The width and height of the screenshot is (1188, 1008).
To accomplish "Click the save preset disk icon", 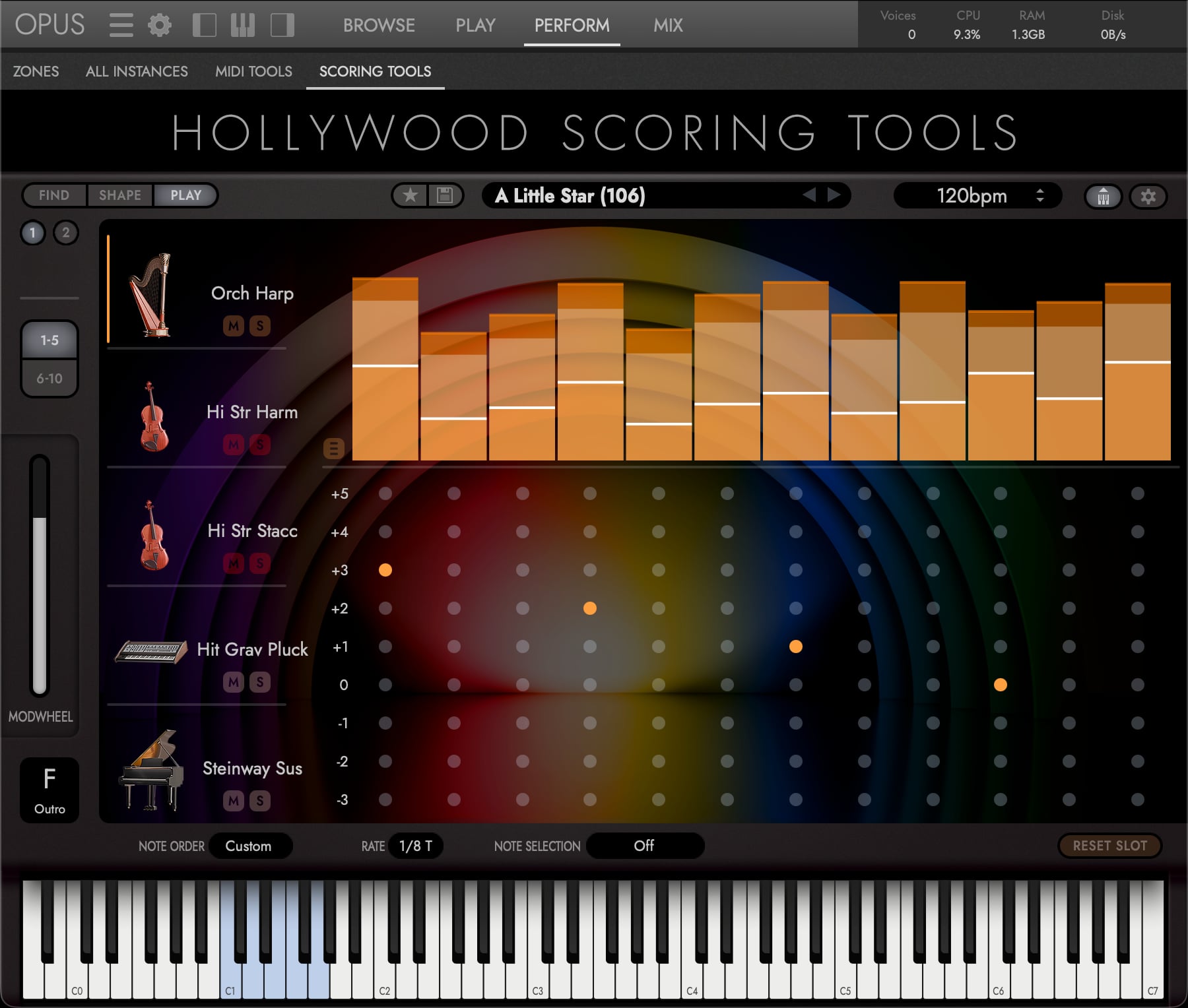I will click(445, 195).
